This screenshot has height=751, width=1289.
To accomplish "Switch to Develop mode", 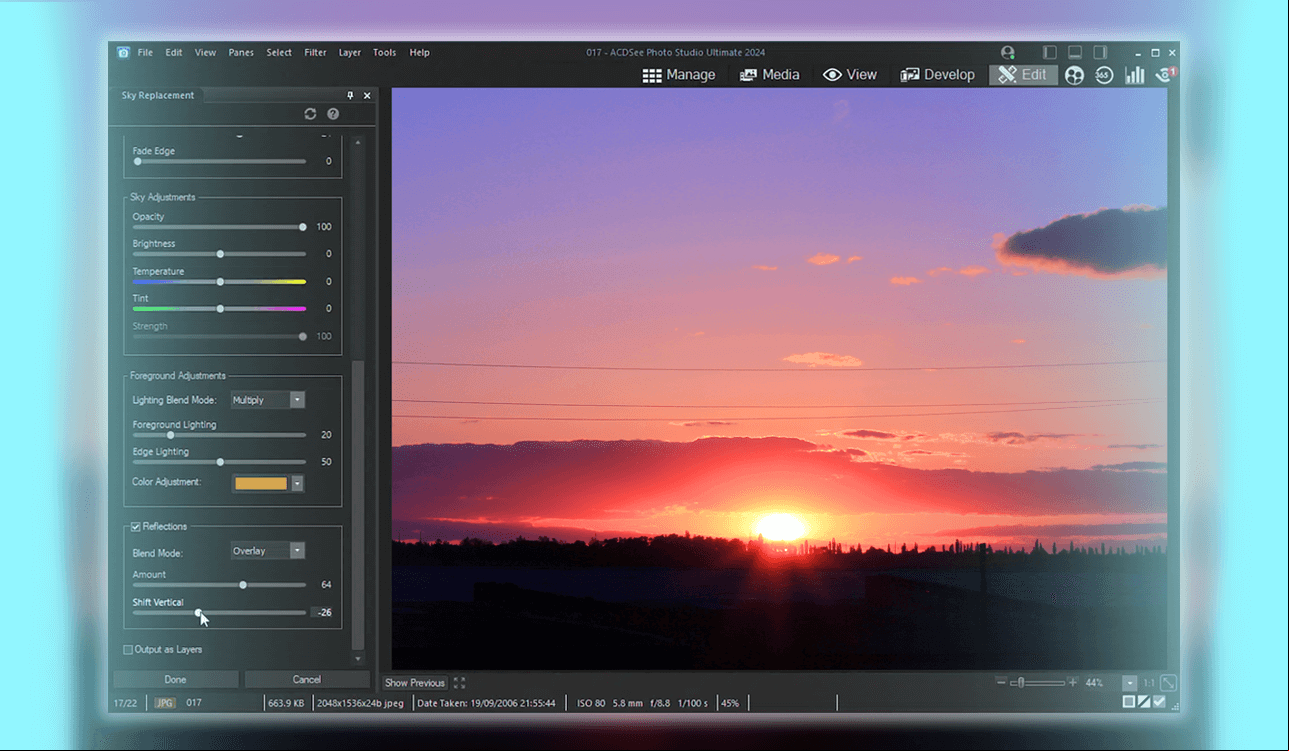I will pos(937,75).
